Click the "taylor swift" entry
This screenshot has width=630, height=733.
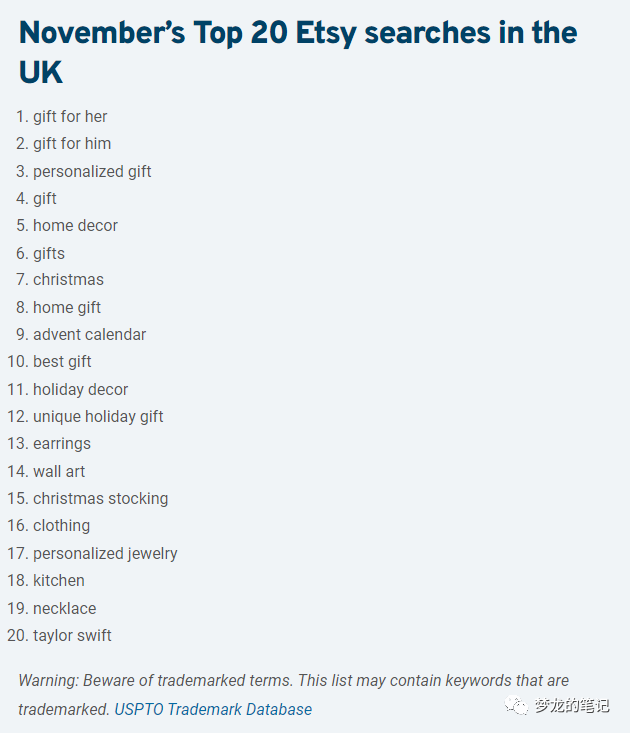[x=72, y=635]
